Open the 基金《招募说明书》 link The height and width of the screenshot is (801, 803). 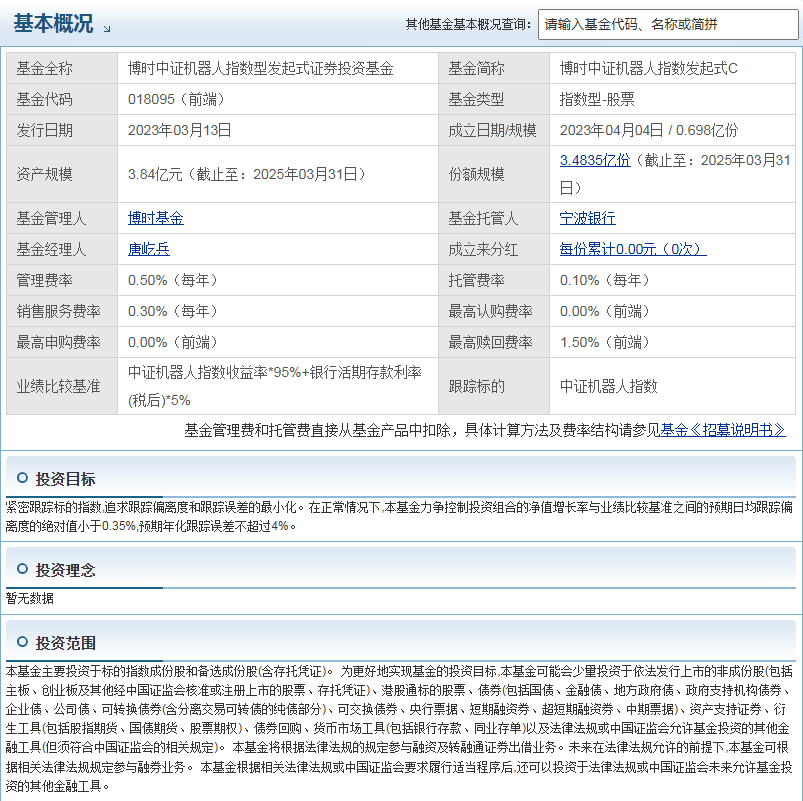click(x=723, y=430)
